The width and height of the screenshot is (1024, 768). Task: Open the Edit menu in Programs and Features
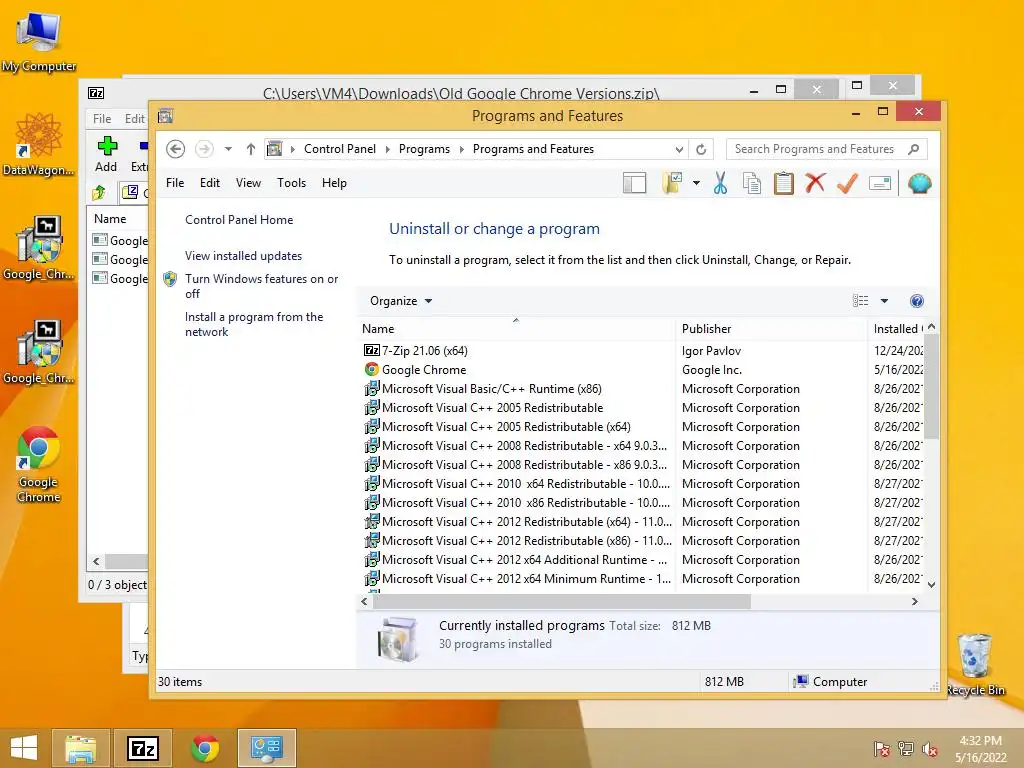click(210, 183)
